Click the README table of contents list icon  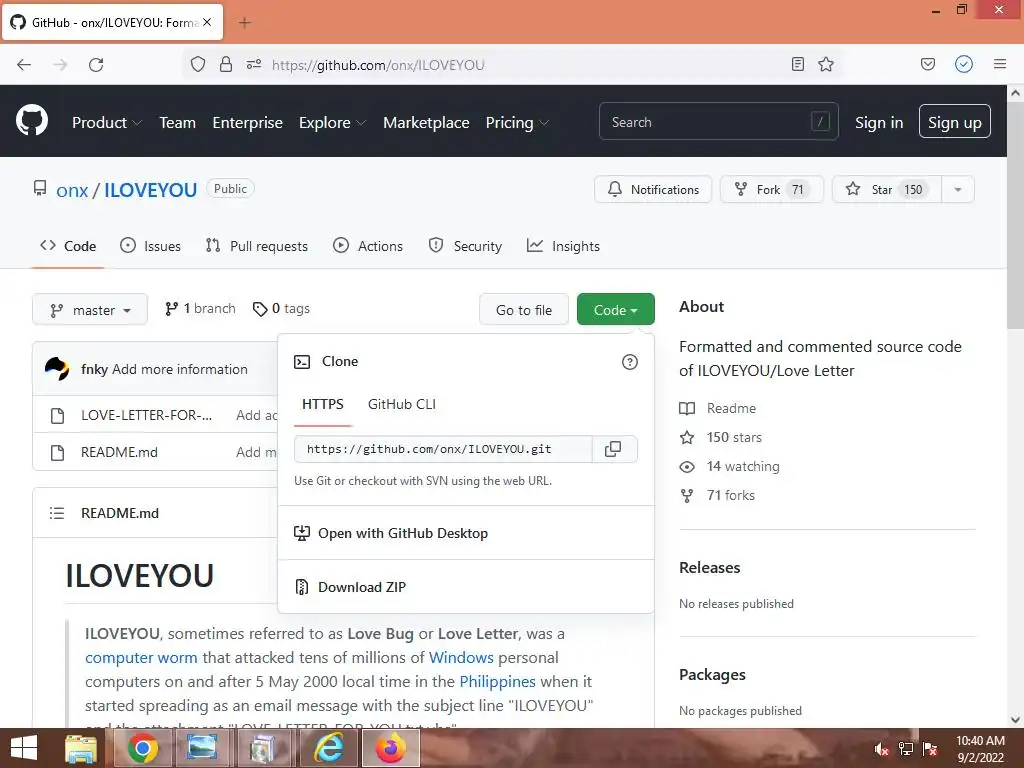[x=57, y=513]
